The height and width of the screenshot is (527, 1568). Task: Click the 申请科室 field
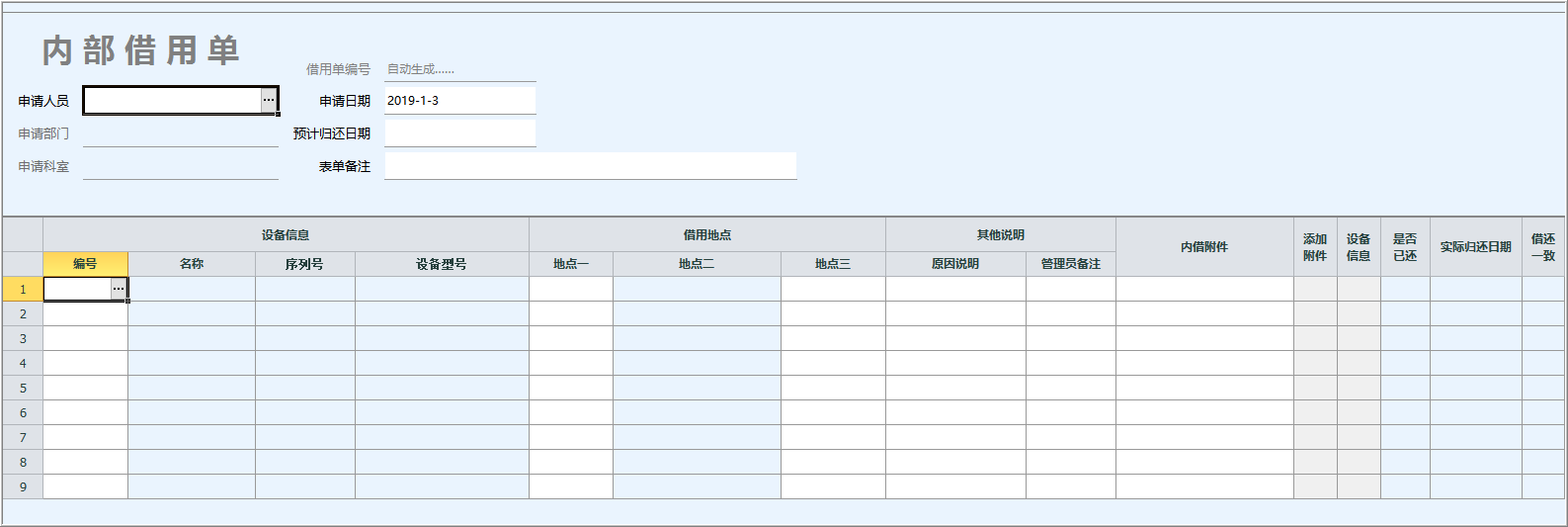pos(181,166)
